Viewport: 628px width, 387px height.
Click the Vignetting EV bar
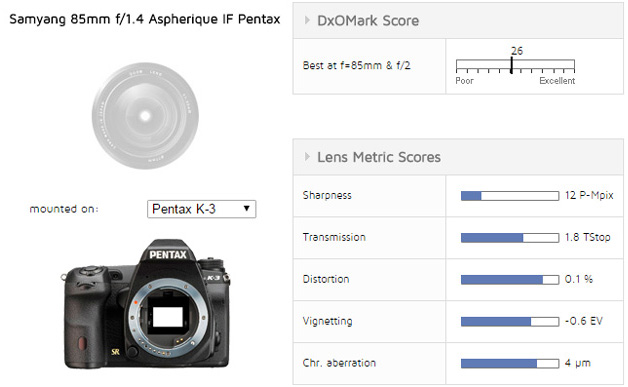tap(510, 321)
